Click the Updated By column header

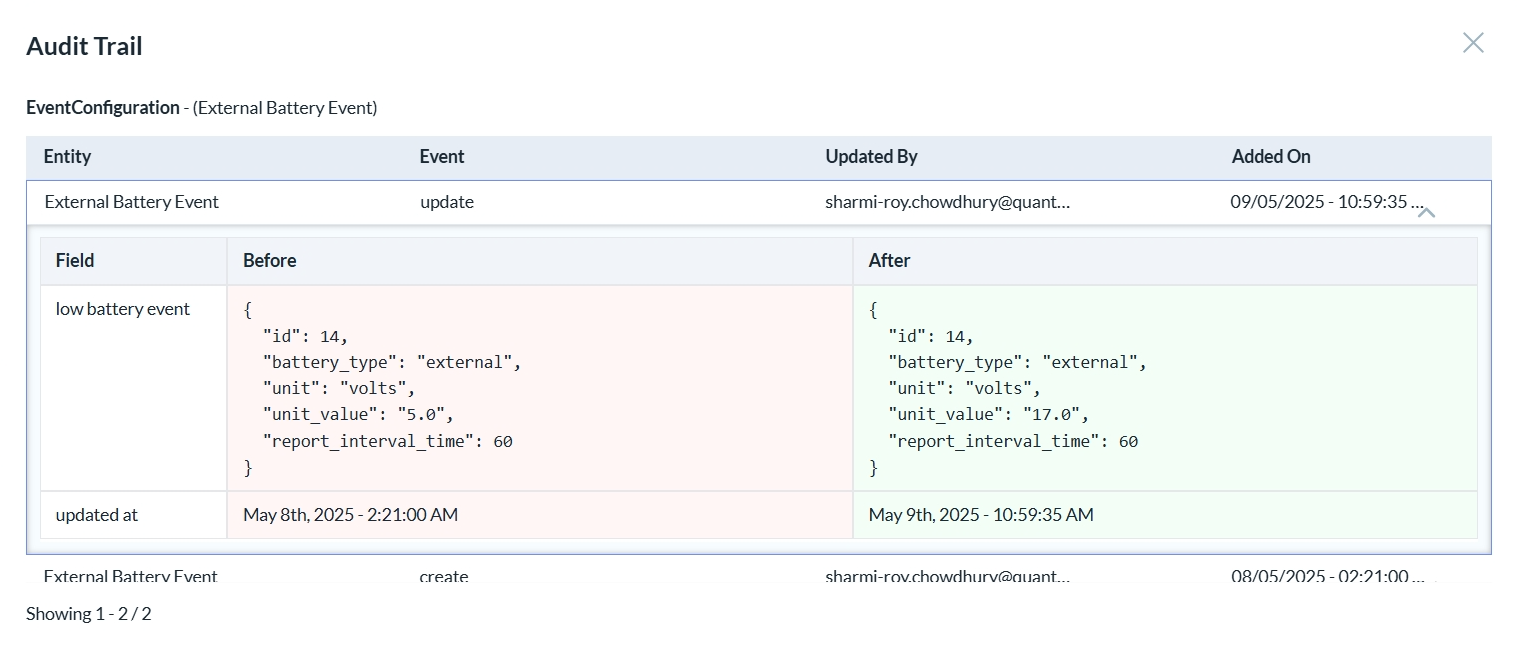tap(871, 157)
